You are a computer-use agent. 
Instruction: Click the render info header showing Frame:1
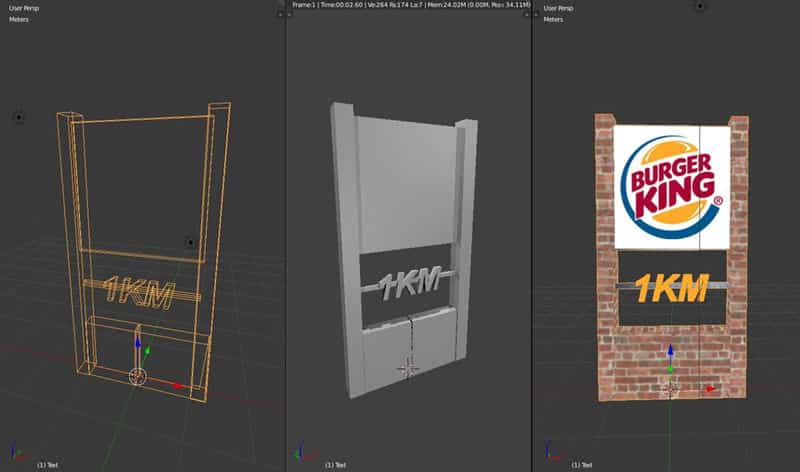[410, 6]
